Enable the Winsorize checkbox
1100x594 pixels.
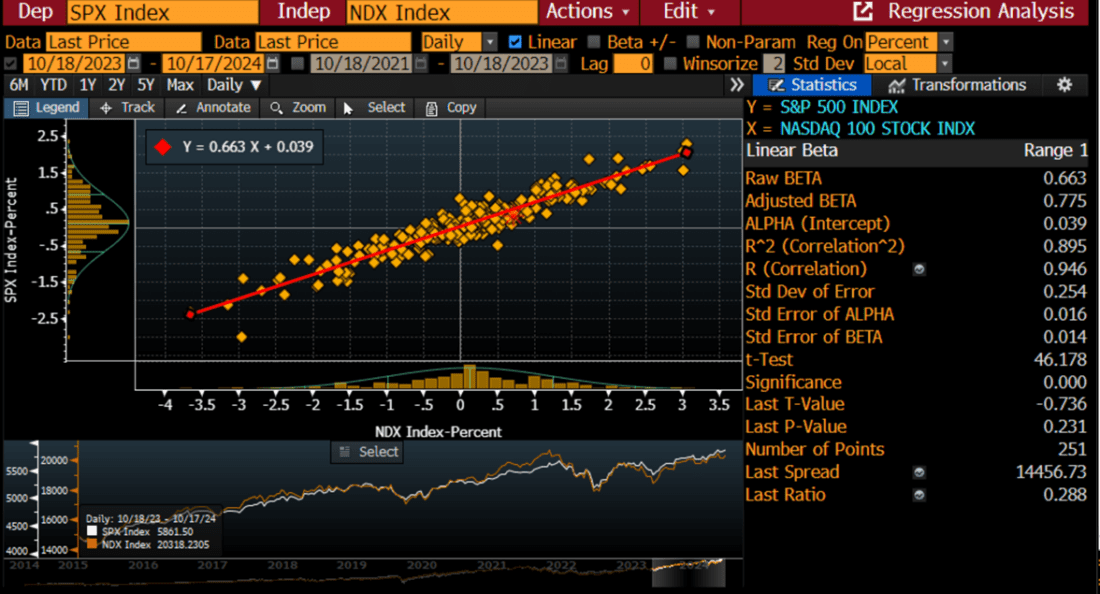pos(670,64)
